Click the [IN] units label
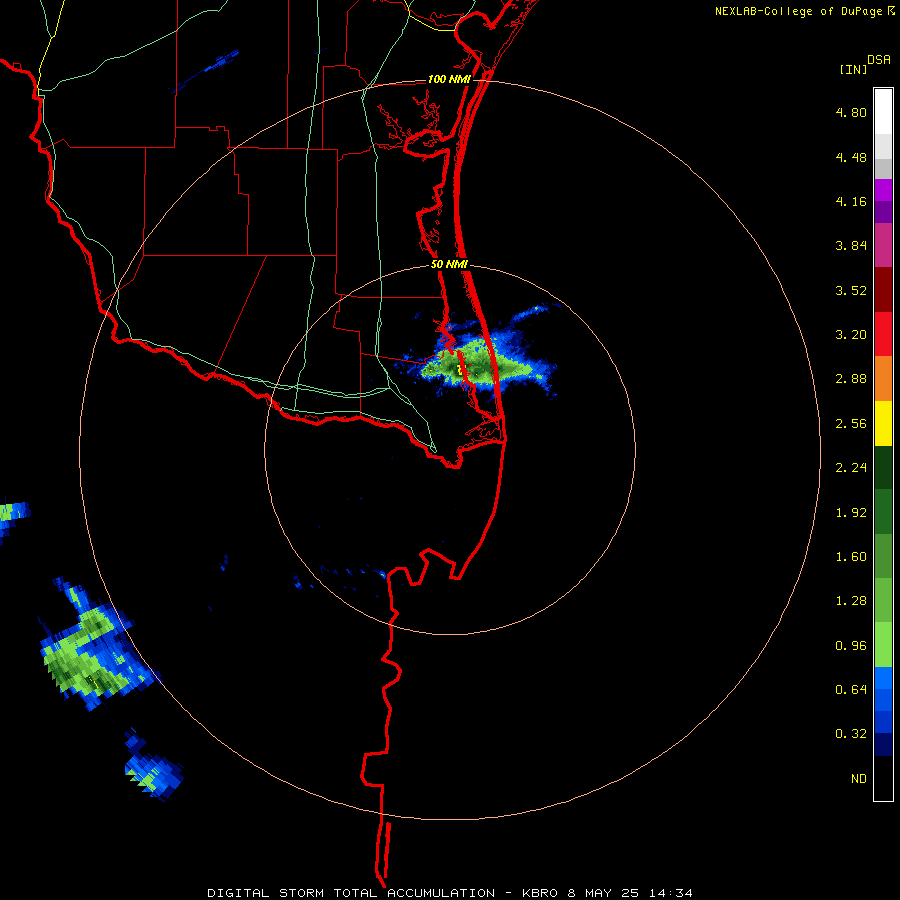900x900 pixels. pos(853,69)
